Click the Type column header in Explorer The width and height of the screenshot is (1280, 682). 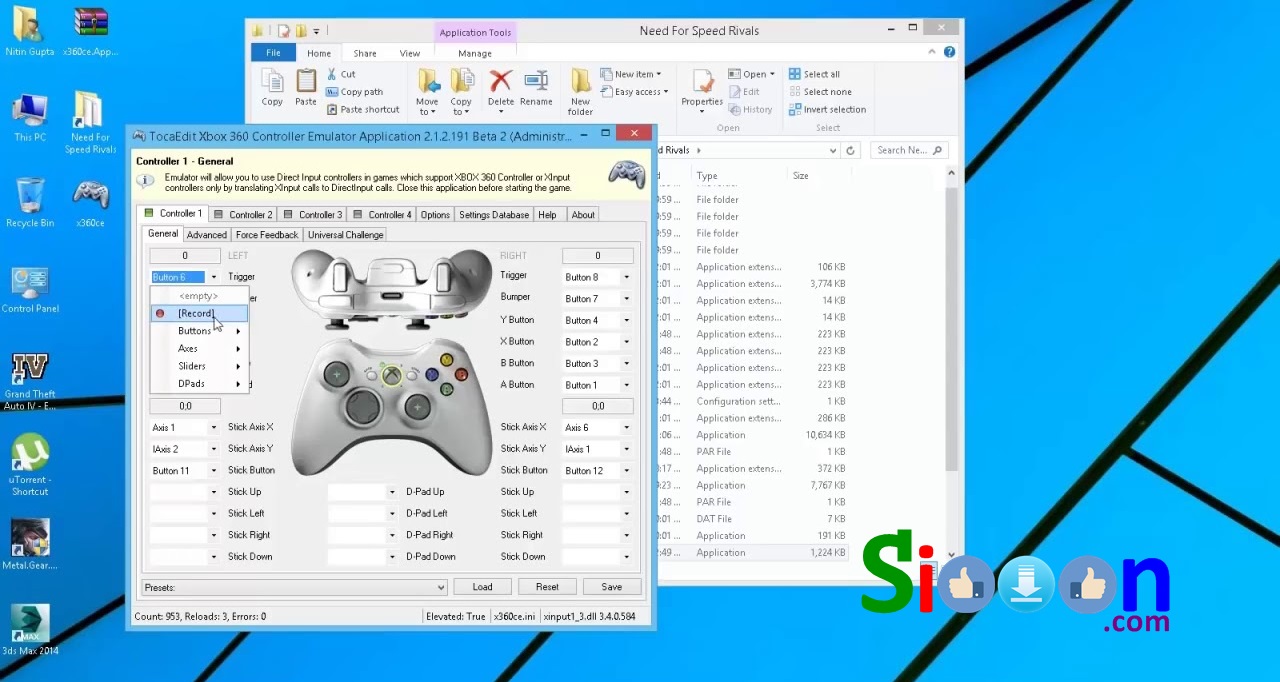pyautogui.click(x=707, y=176)
